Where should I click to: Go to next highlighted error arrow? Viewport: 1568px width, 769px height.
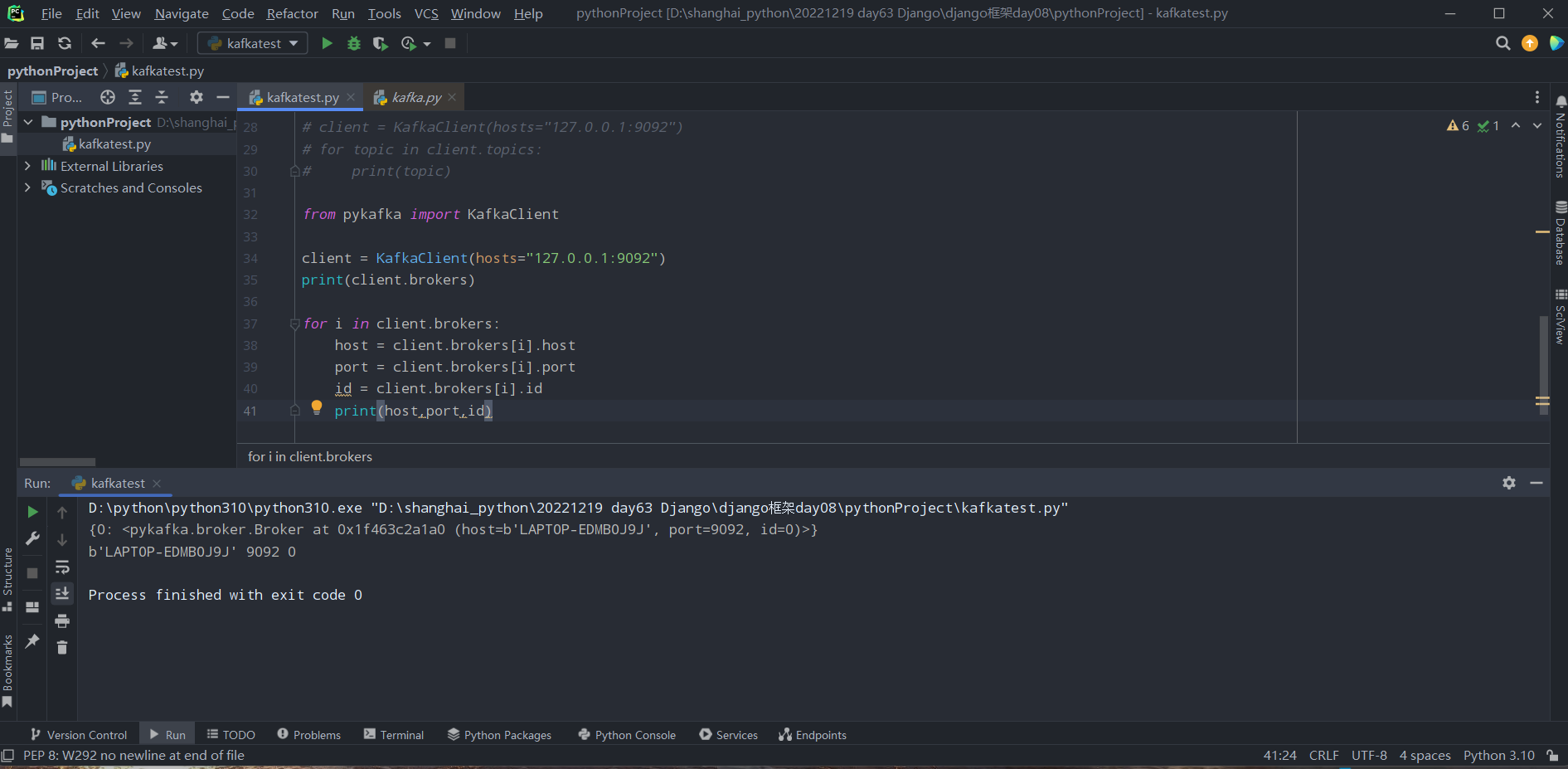tap(1536, 126)
